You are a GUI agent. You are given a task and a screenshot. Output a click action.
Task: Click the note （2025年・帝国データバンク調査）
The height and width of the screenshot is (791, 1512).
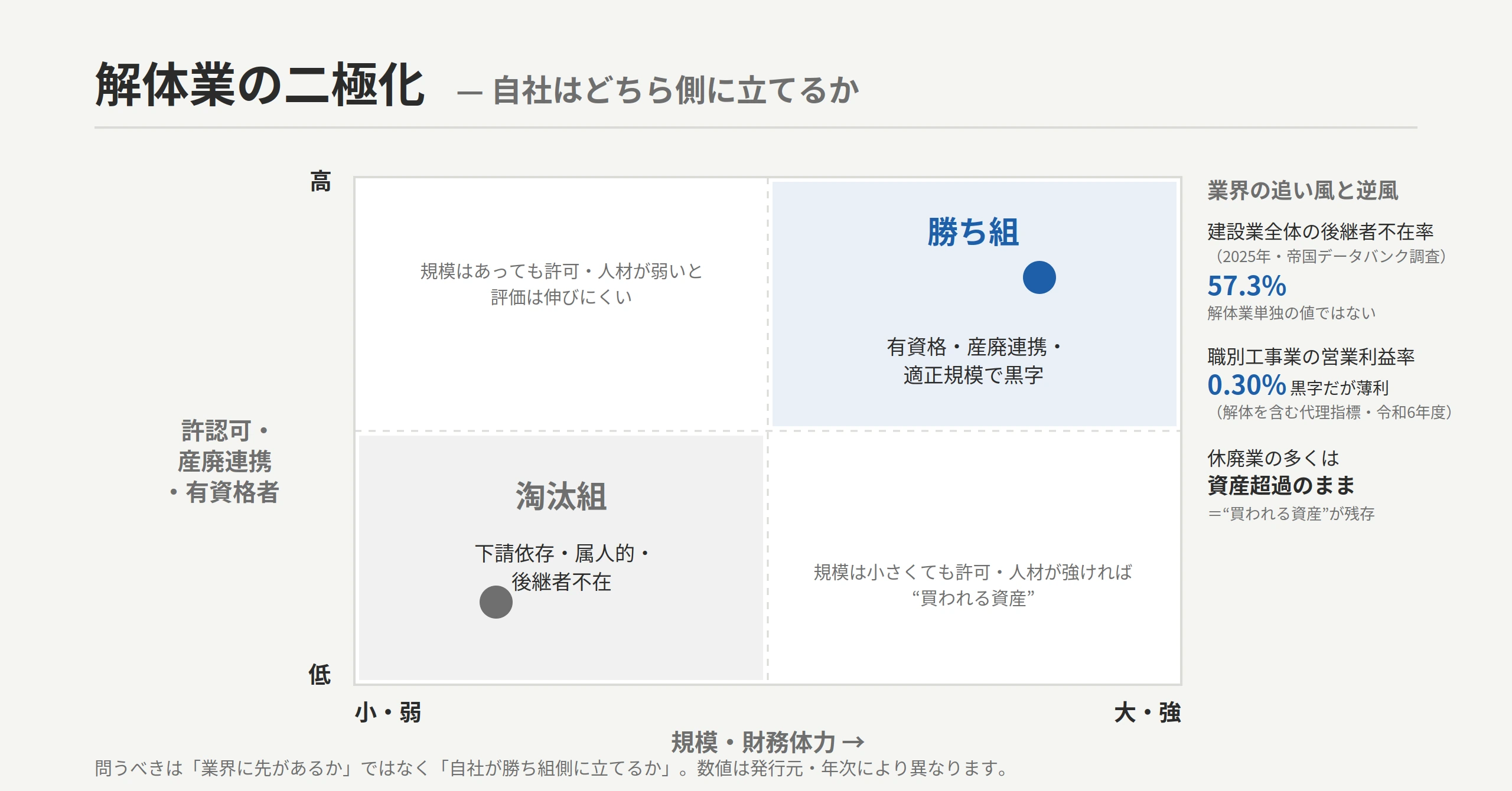(1330, 256)
